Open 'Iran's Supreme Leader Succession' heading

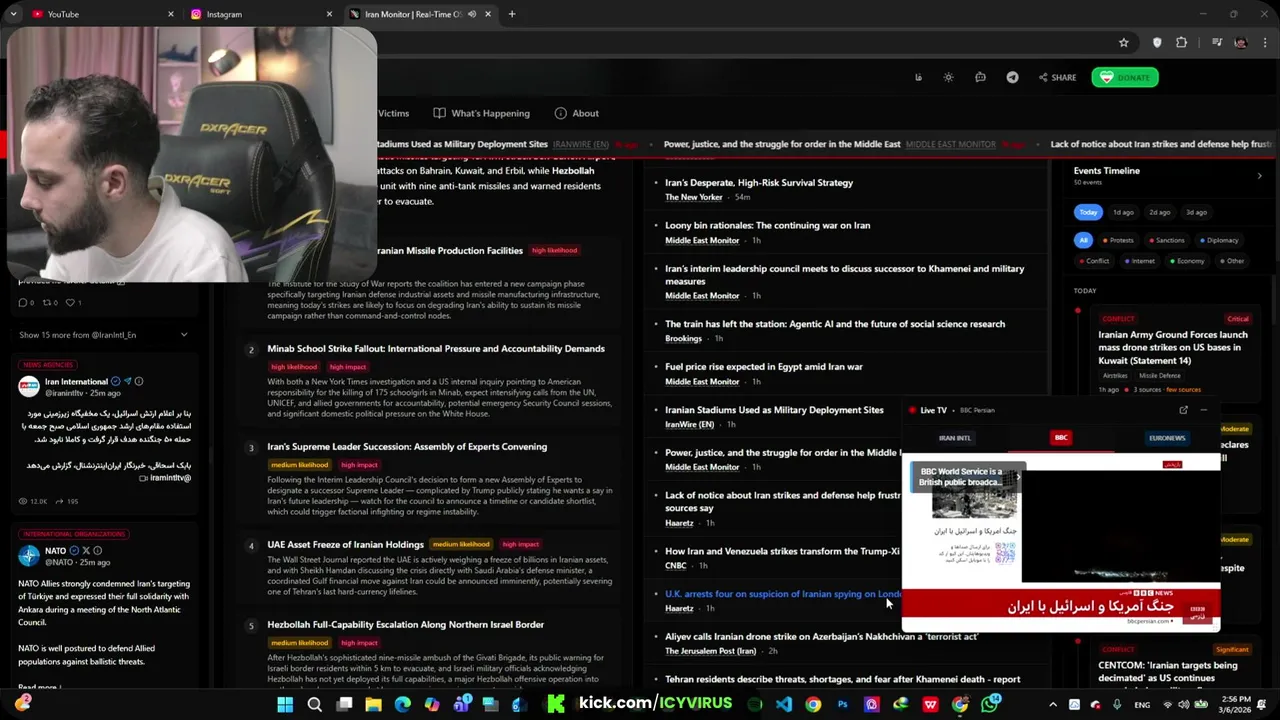tap(407, 447)
